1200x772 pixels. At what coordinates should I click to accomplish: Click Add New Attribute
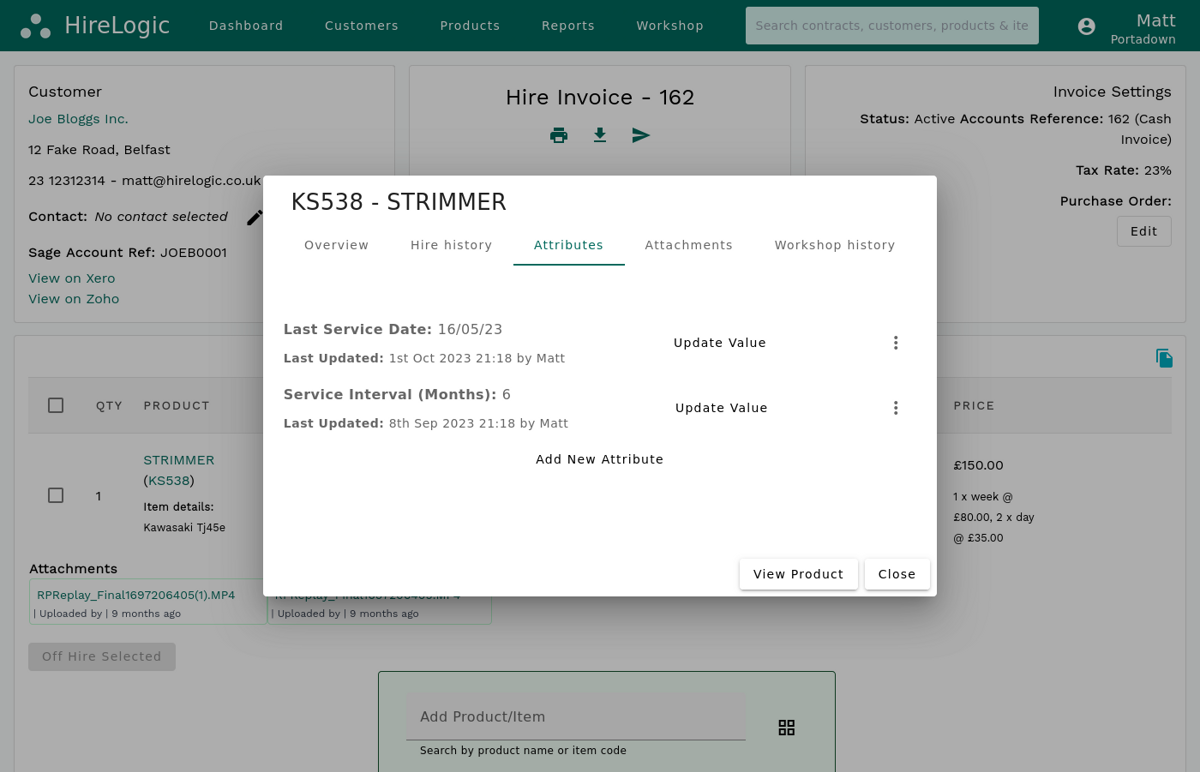(x=599, y=459)
